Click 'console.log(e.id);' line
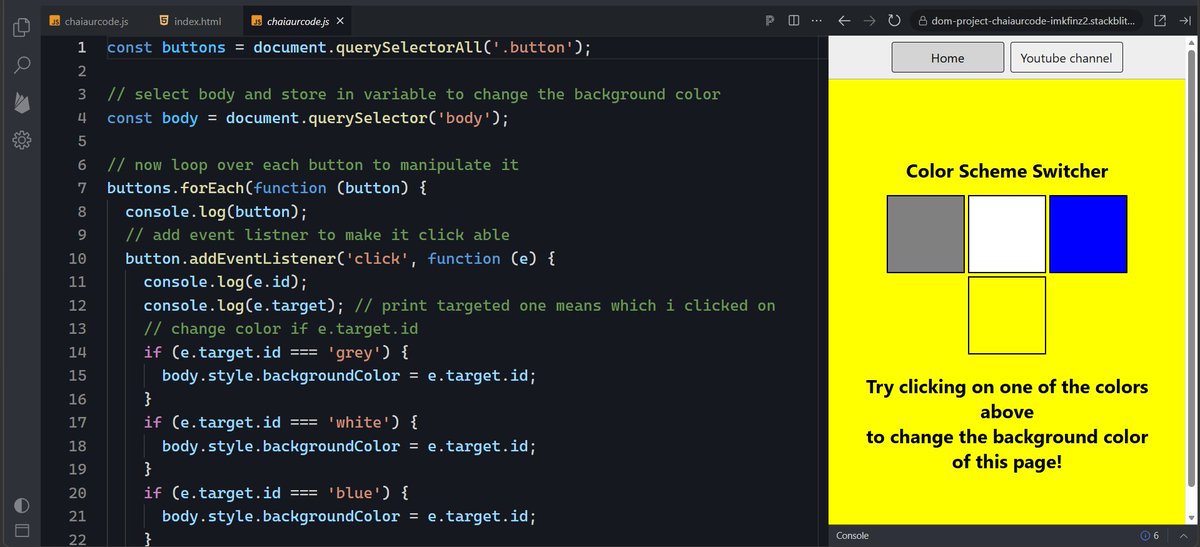 coord(226,282)
